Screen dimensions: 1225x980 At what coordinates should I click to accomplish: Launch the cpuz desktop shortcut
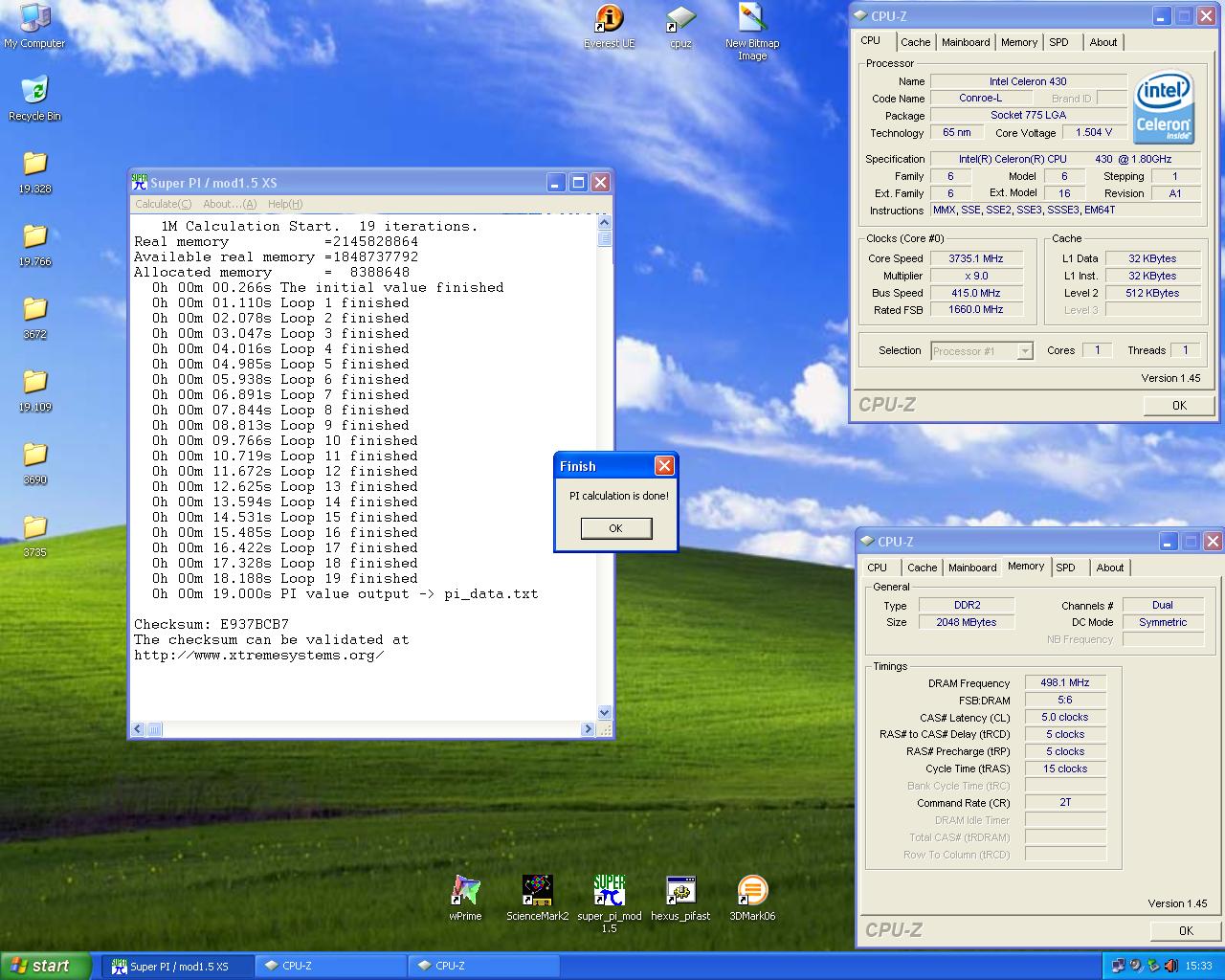(680, 26)
